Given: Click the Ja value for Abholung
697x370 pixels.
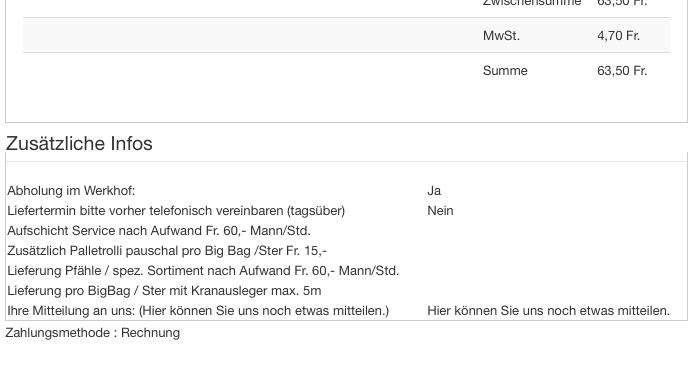Looking at the screenshot, I should click(x=434, y=191).
